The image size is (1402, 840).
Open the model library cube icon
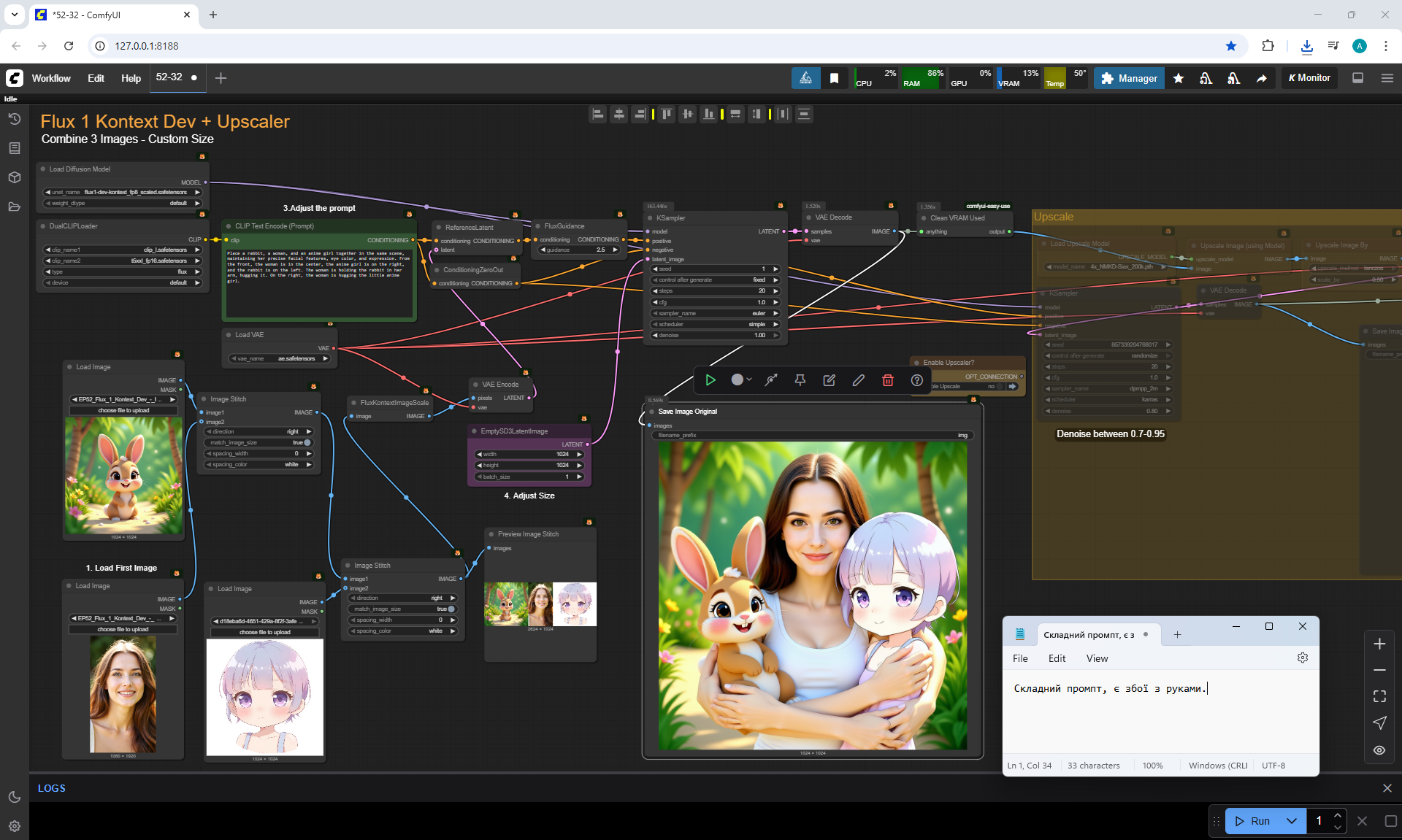(14, 177)
